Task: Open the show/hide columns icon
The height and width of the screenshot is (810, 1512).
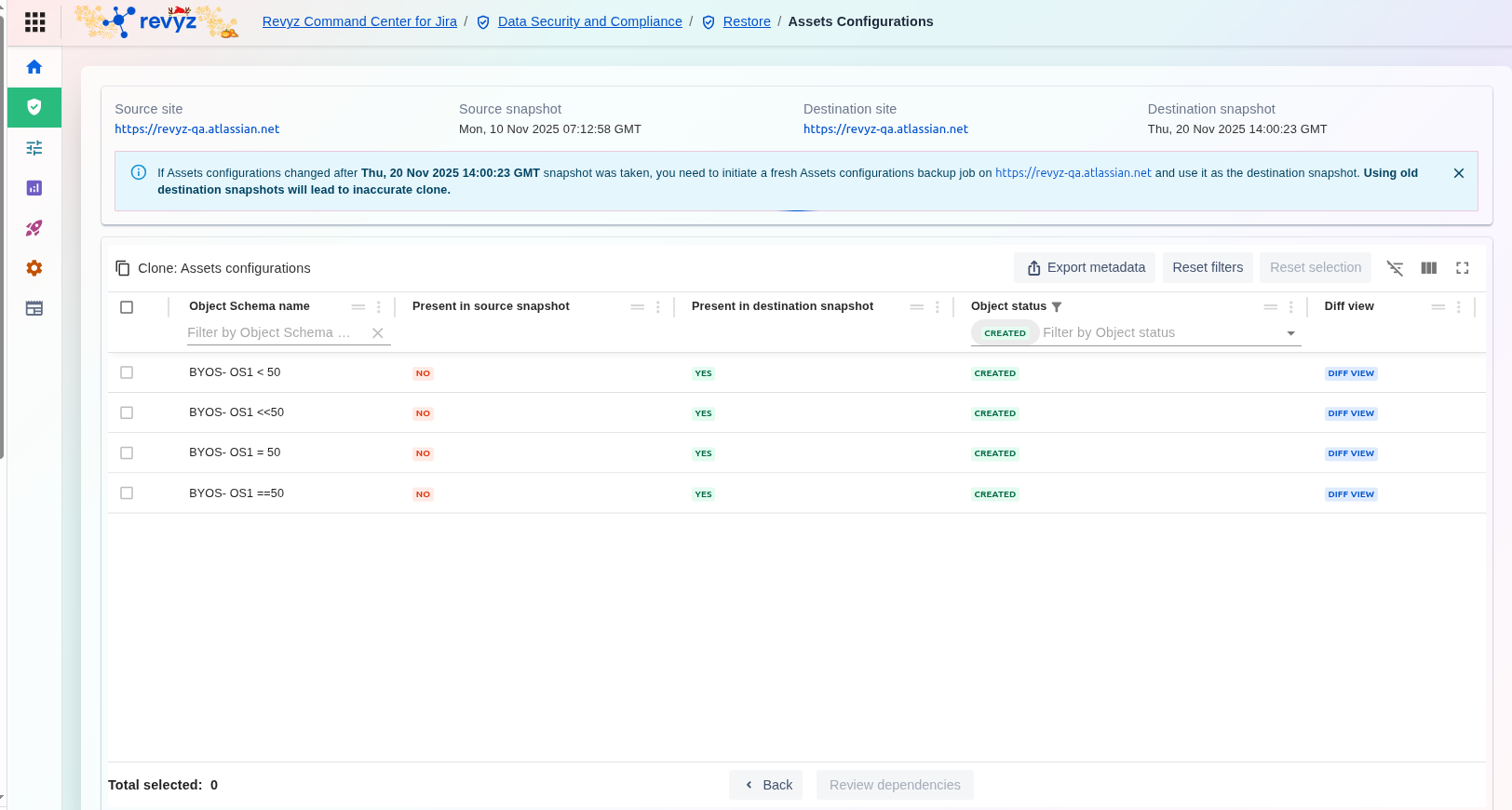Action: click(x=1429, y=268)
